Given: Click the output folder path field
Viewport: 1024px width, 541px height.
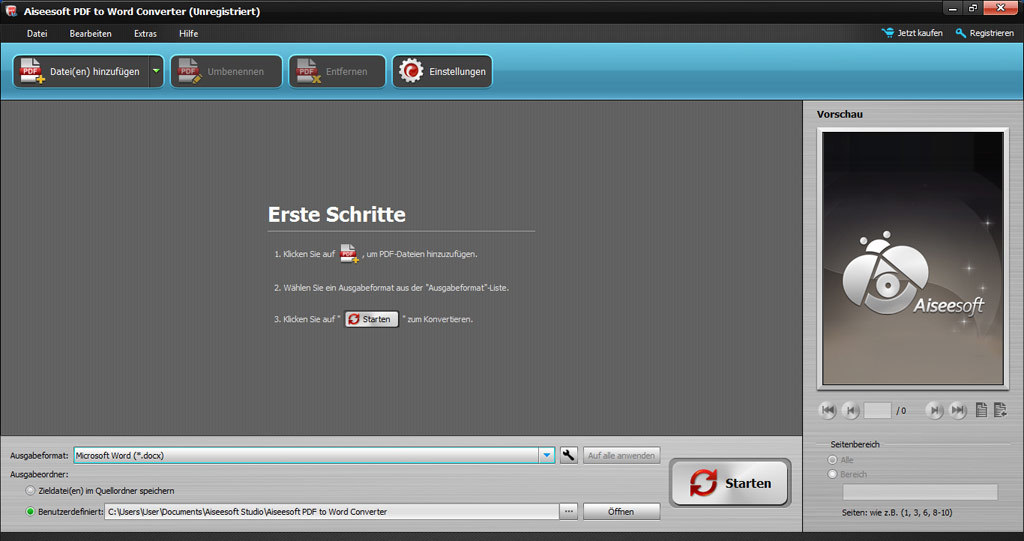Looking at the screenshot, I should tap(332, 512).
